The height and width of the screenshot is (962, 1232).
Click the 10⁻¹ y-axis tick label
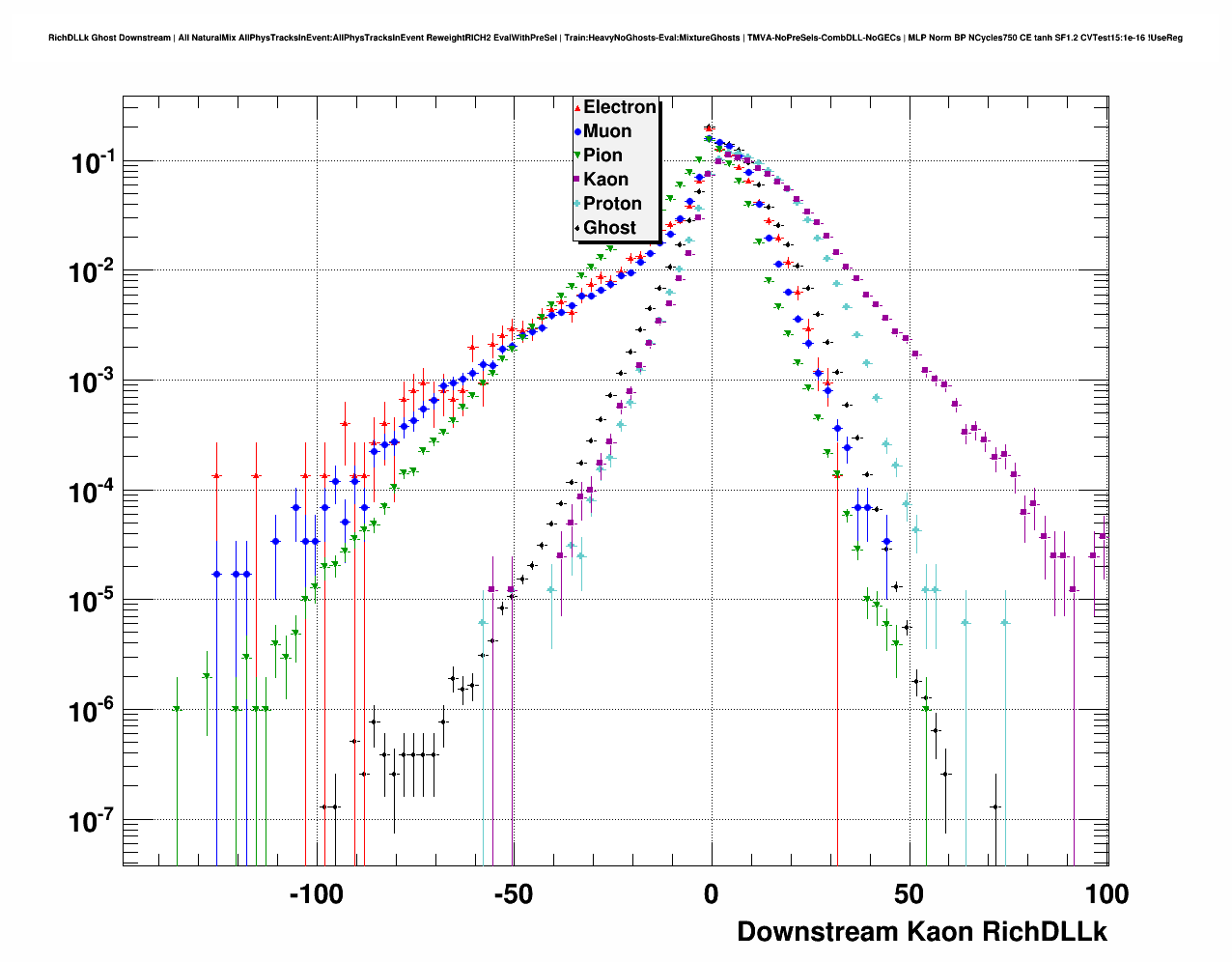[x=94, y=163]
